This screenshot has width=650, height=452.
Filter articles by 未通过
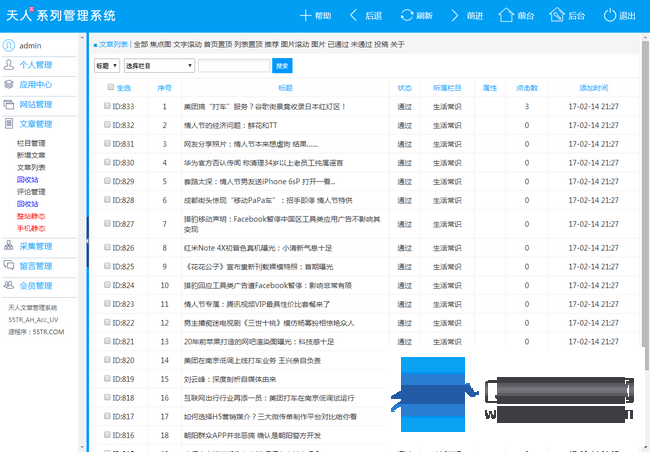point(361,44)
